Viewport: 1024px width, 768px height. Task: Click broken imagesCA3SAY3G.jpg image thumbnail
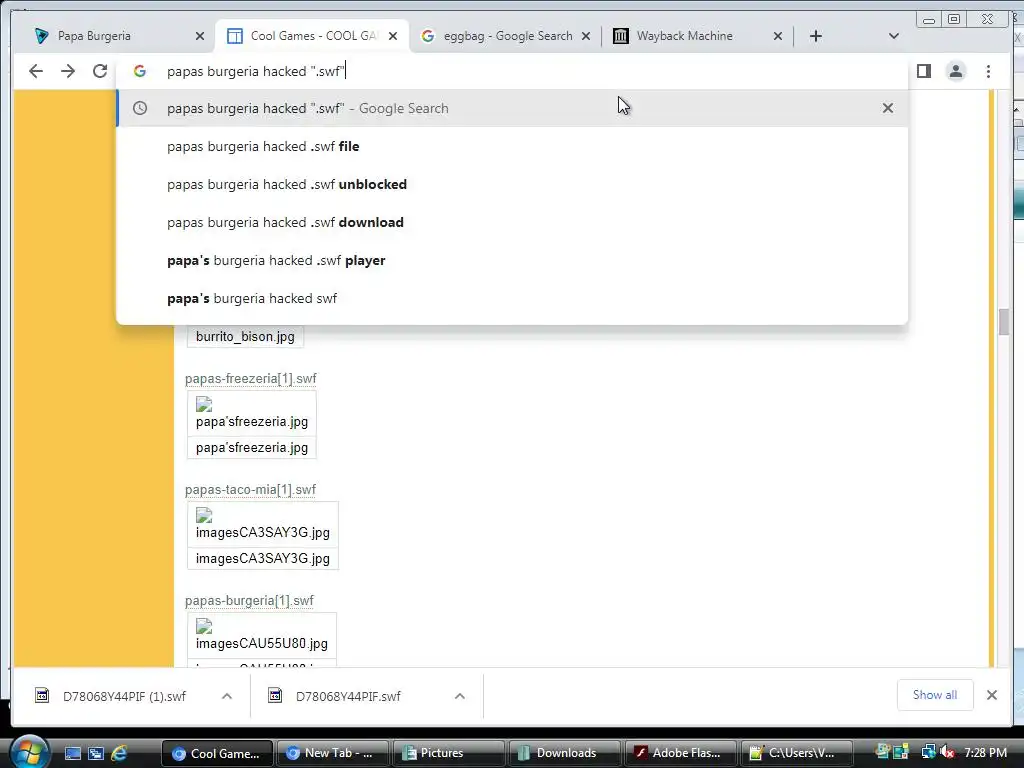[204, 515]
